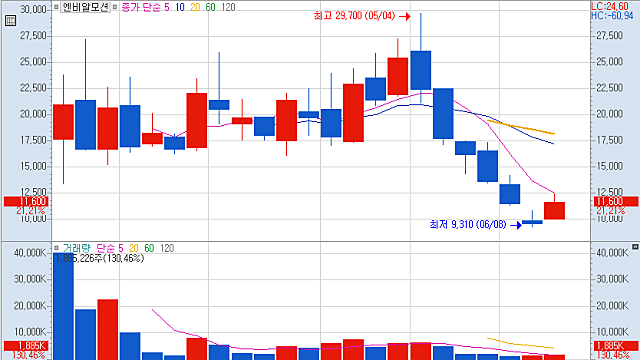Click the right axis 20,000K volume label

(x=612, y=306)
